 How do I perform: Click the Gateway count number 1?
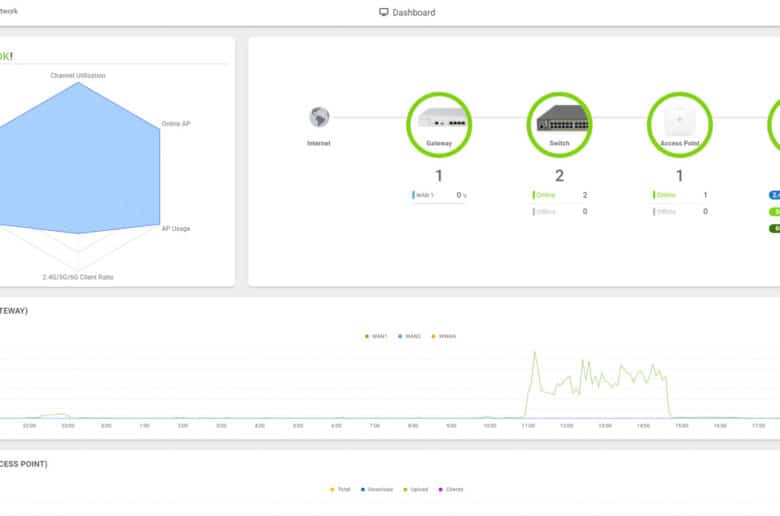[439, 176]
